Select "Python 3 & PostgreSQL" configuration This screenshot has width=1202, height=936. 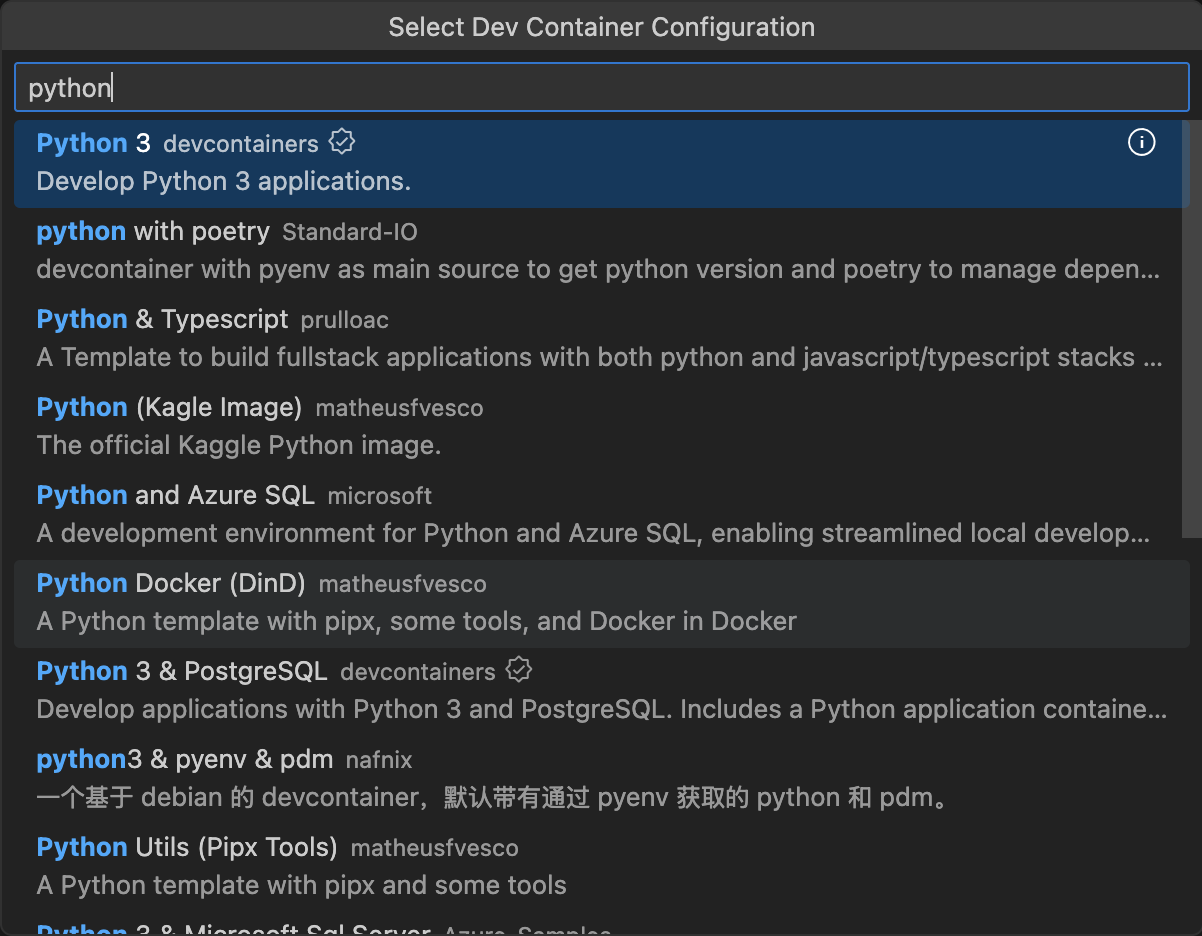(601, 691)
